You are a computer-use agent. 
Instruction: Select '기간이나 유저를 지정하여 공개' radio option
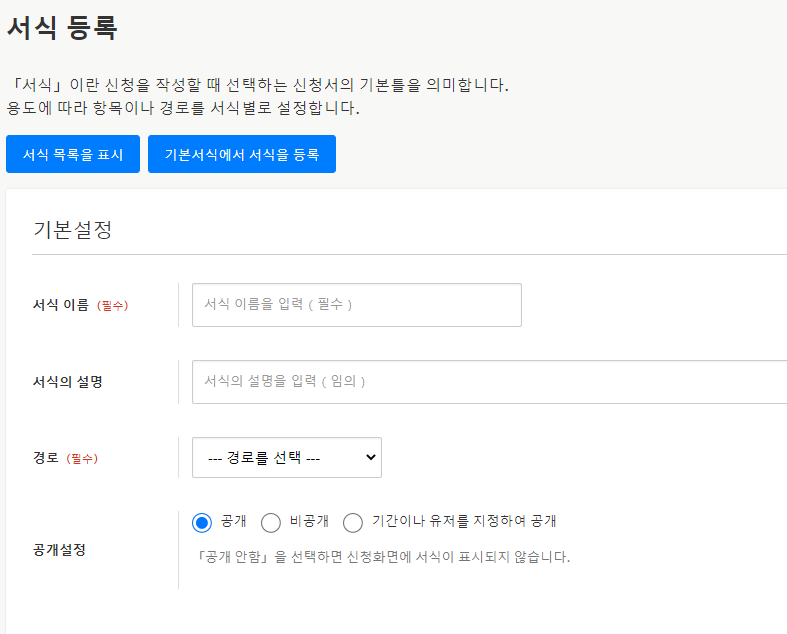point(353,522)
